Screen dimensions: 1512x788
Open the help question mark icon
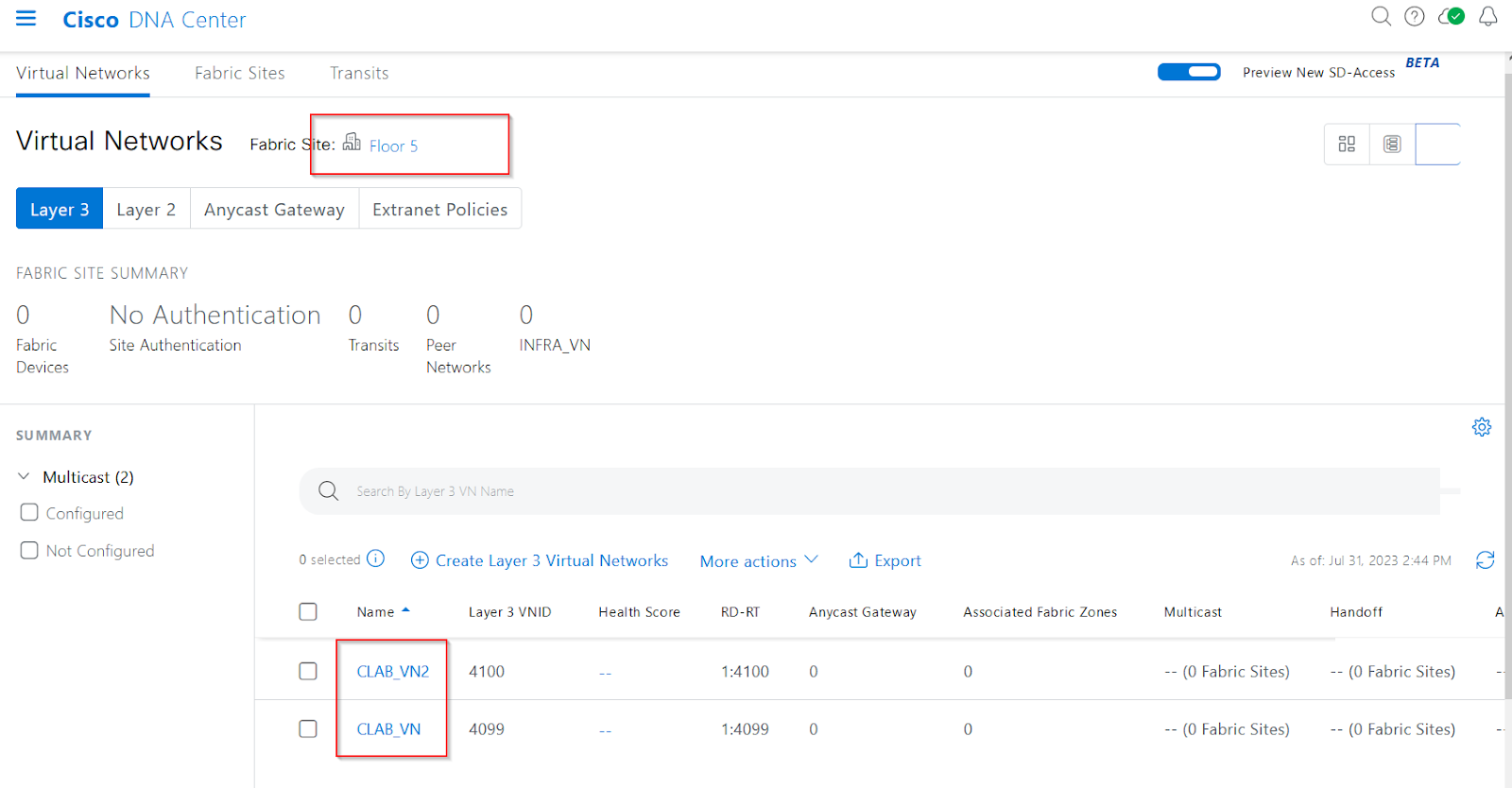1415,16
